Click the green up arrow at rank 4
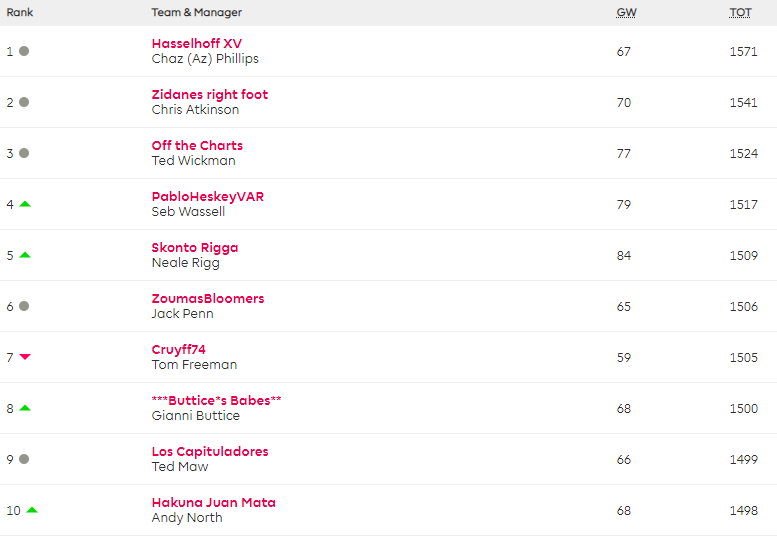This screenshot has width=777, height=537. 25,204
